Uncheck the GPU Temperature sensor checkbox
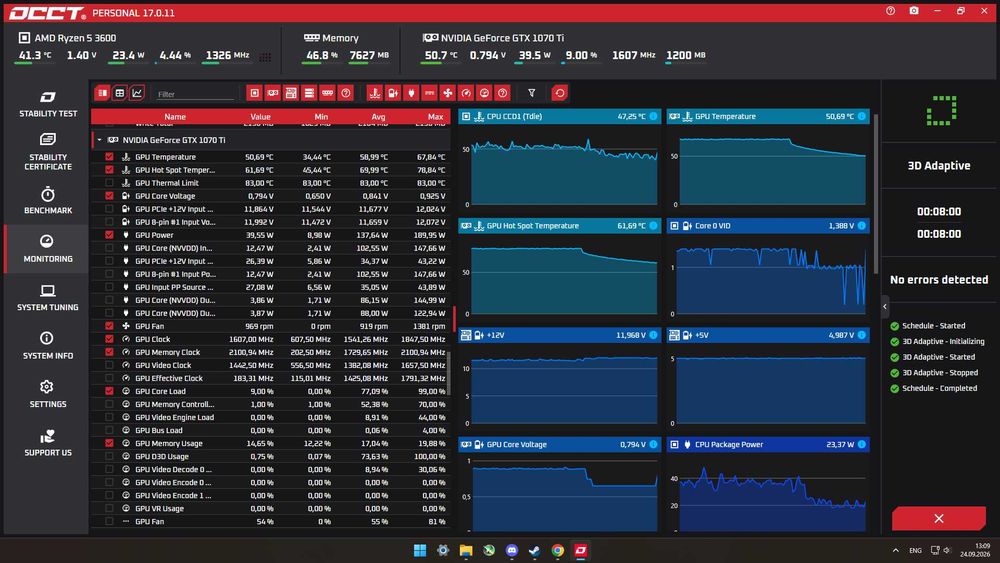Screen dimensions: 1000x563 click(x=109, y=157)
